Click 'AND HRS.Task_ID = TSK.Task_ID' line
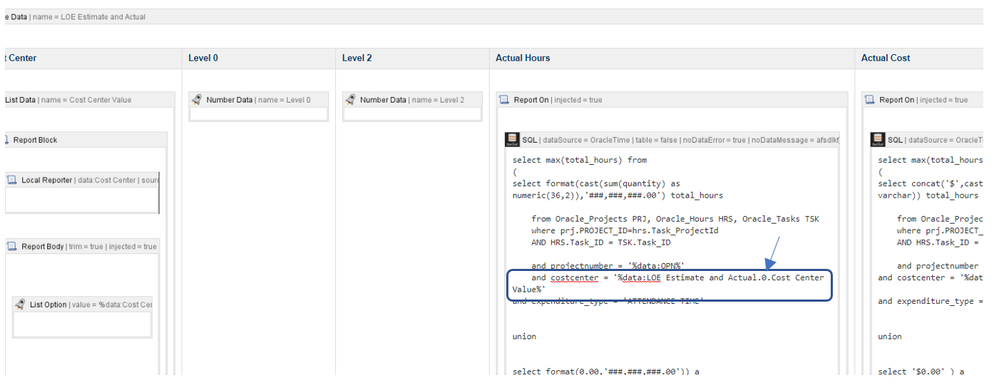This screenshot has width=999, height=388. pyautogui.click(x=601, y=242)
